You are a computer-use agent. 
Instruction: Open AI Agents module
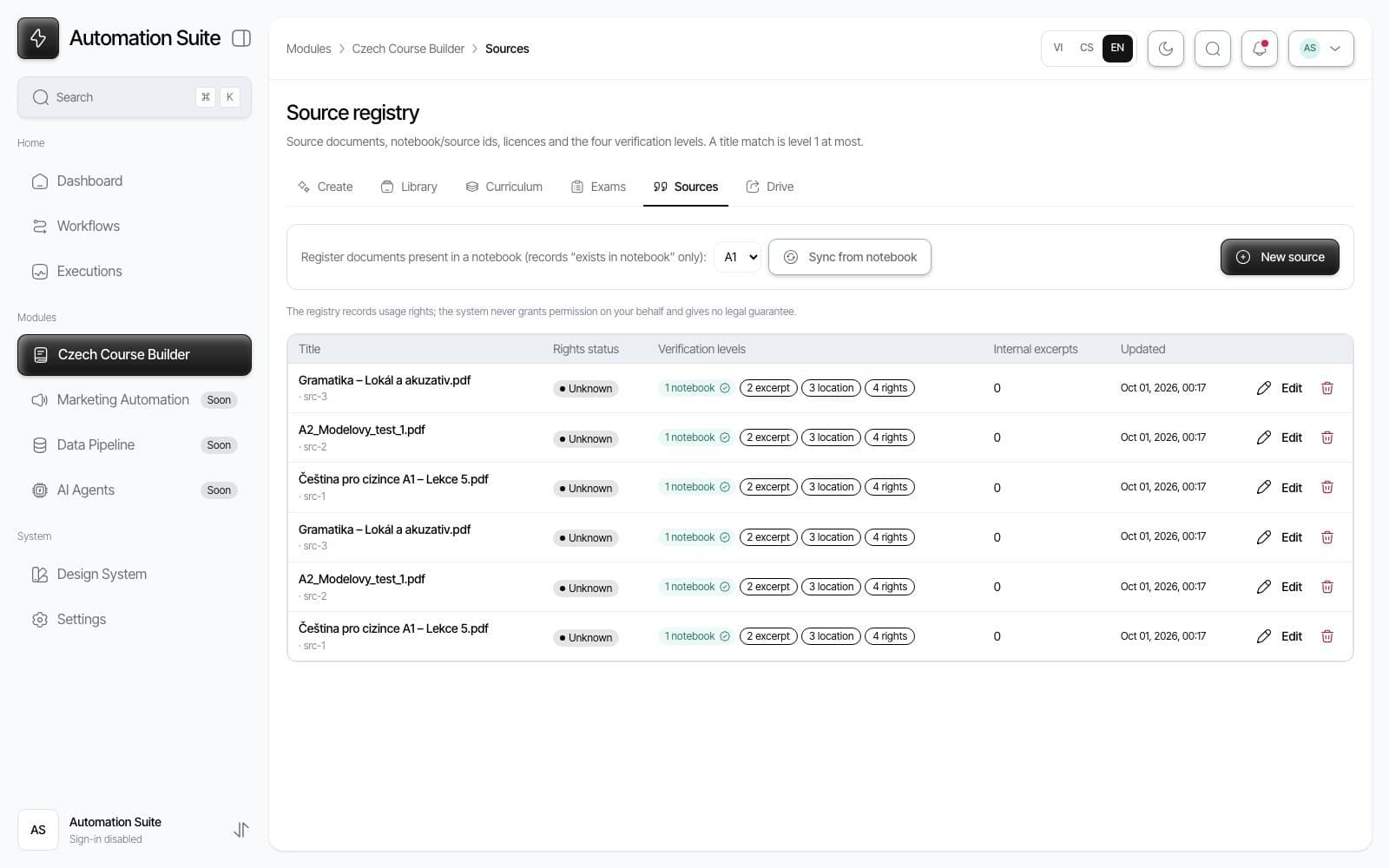coord(135,490)
